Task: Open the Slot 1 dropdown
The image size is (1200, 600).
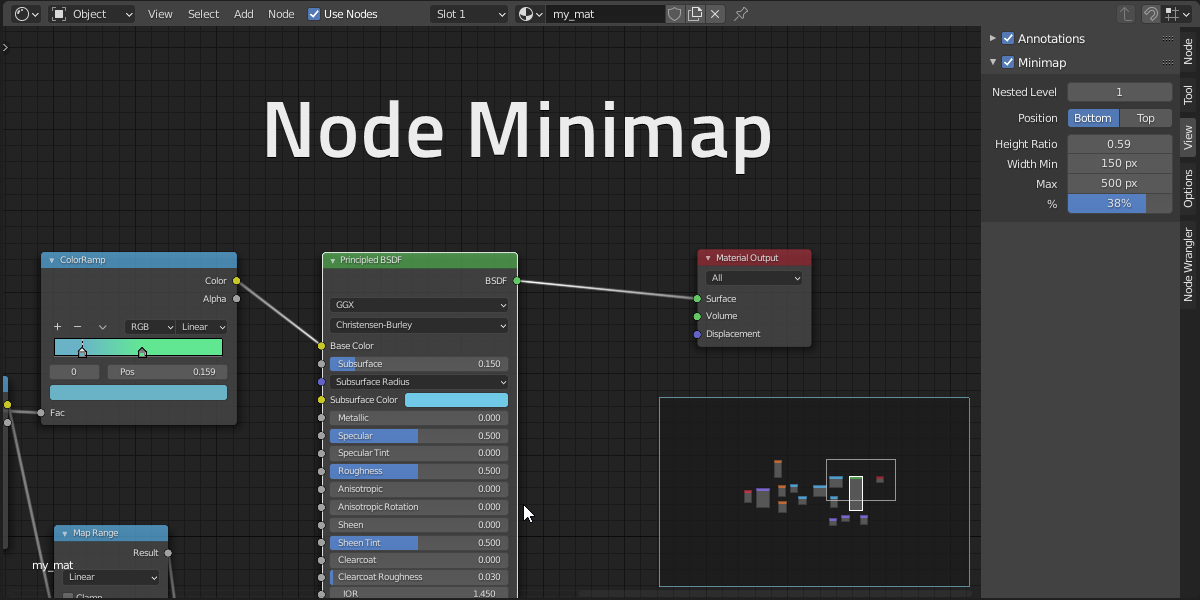Action: pyautogui.click(x=468, y=14)
